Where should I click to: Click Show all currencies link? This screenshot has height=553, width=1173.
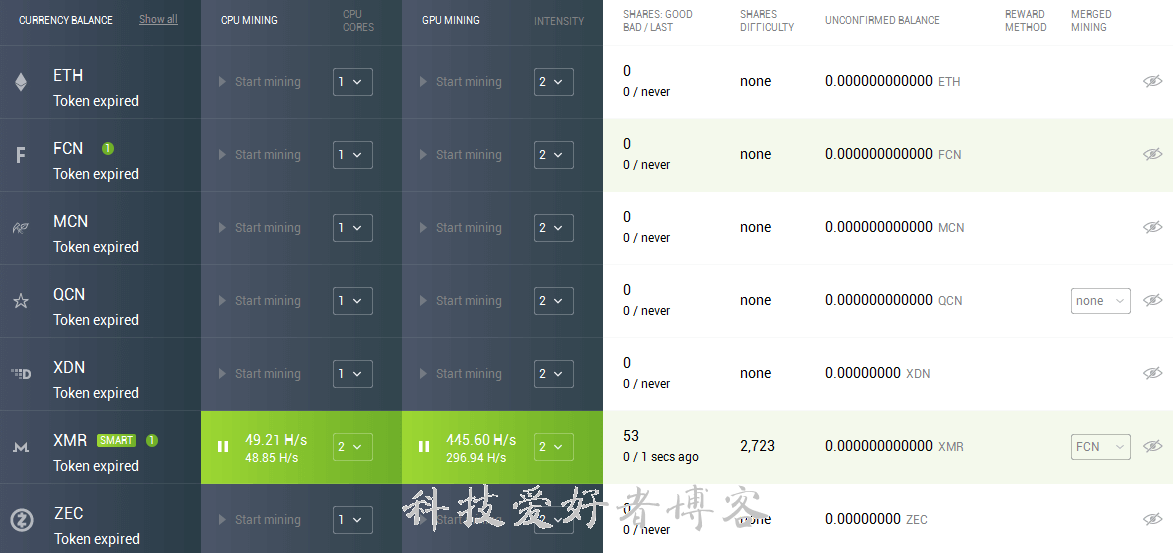159,19
